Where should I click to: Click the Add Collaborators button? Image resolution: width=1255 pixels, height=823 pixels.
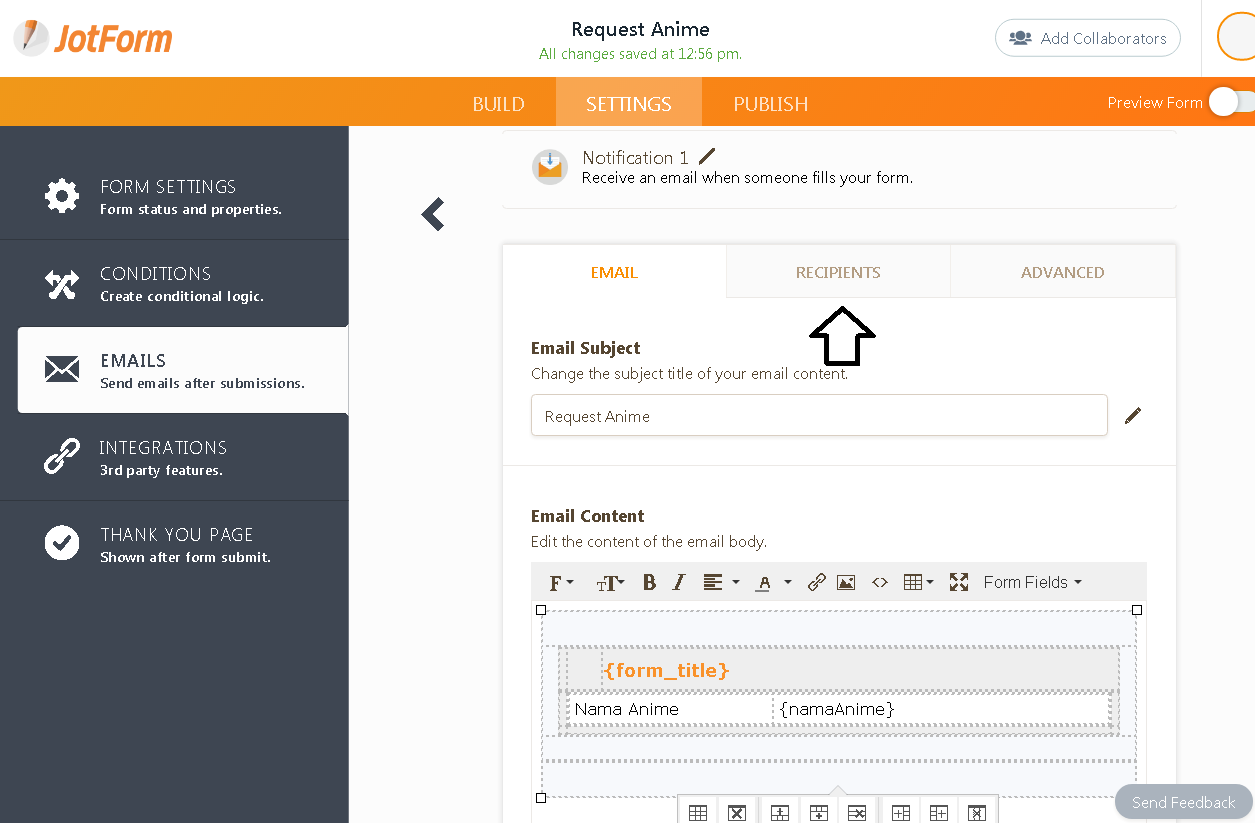tap(1087, 38)
